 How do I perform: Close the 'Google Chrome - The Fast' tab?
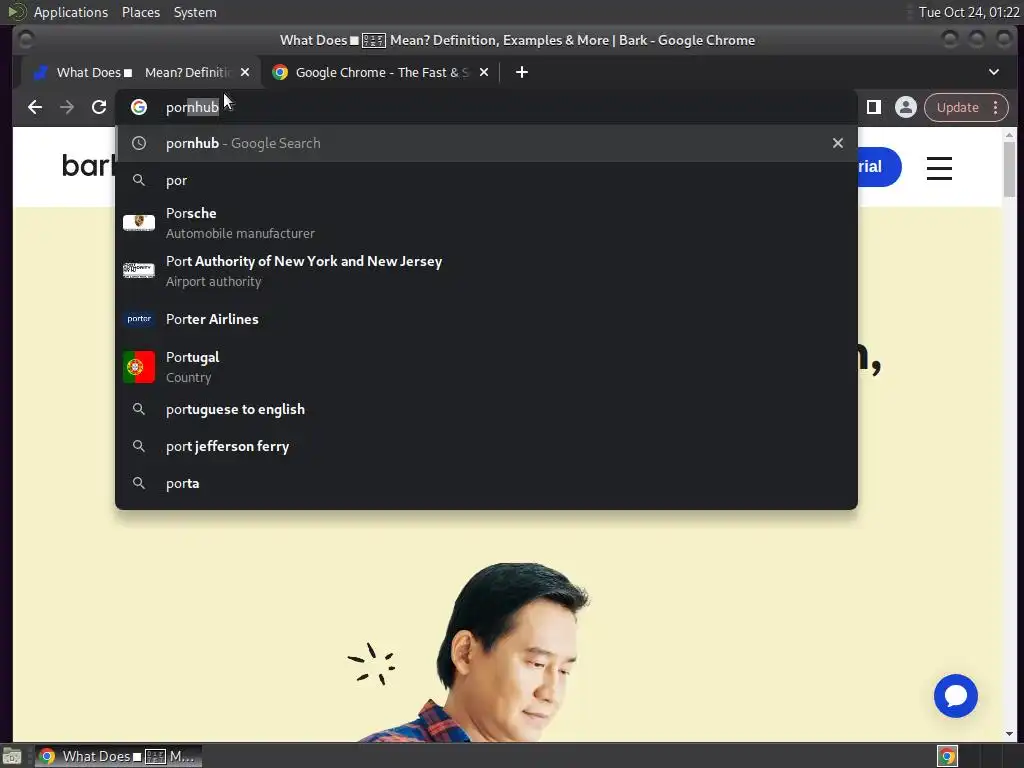[x=484, y=72]
